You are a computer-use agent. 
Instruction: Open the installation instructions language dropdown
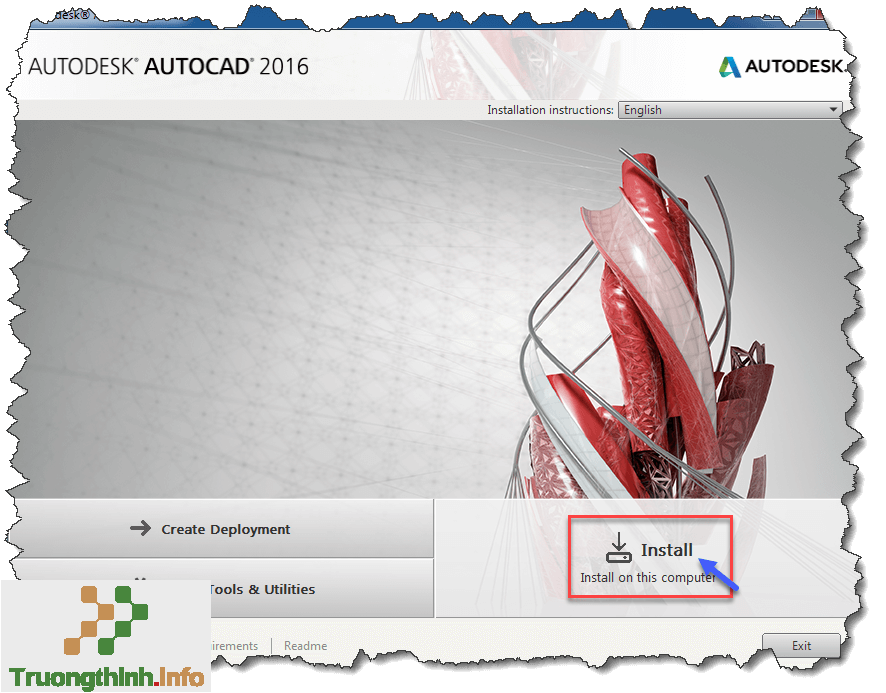tap(729, 110)
